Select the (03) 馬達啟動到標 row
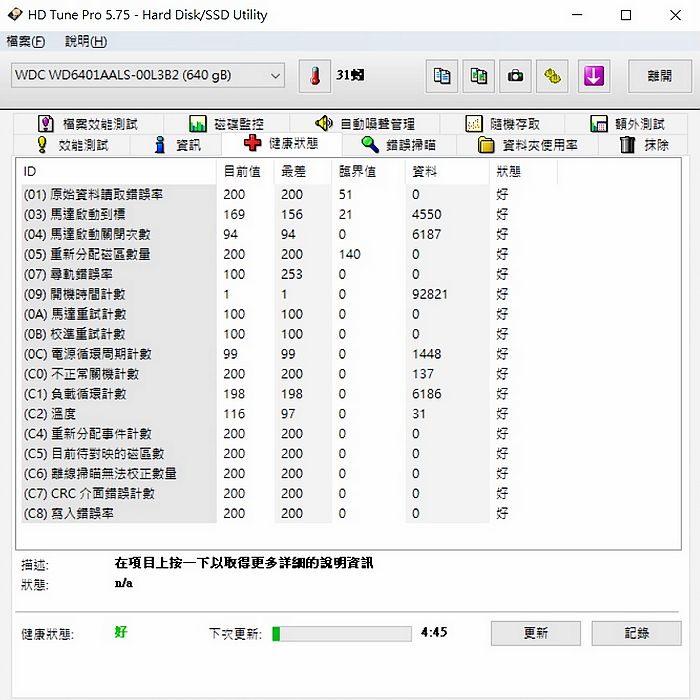700x700 pixels. 289,214
